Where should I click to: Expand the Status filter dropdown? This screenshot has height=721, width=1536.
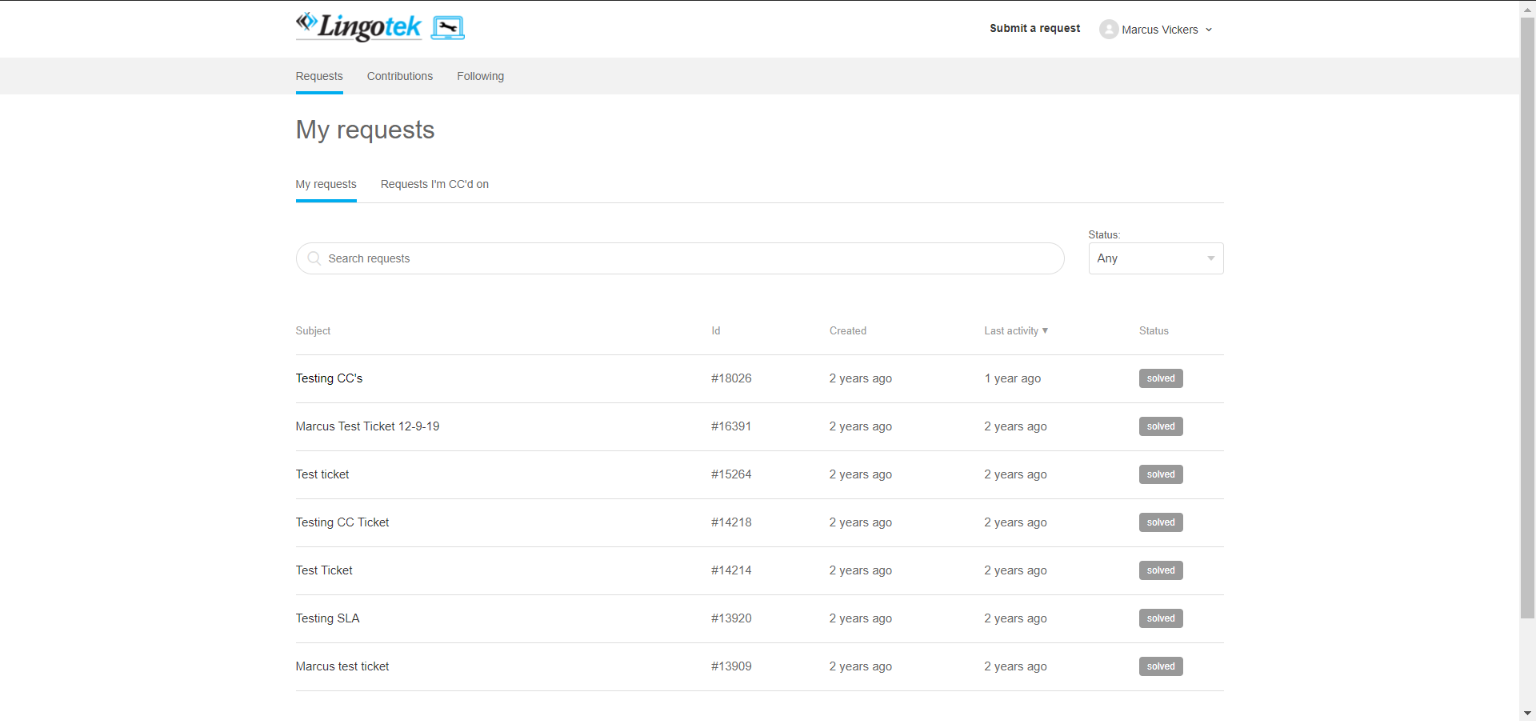click(x=1155, y=258)
